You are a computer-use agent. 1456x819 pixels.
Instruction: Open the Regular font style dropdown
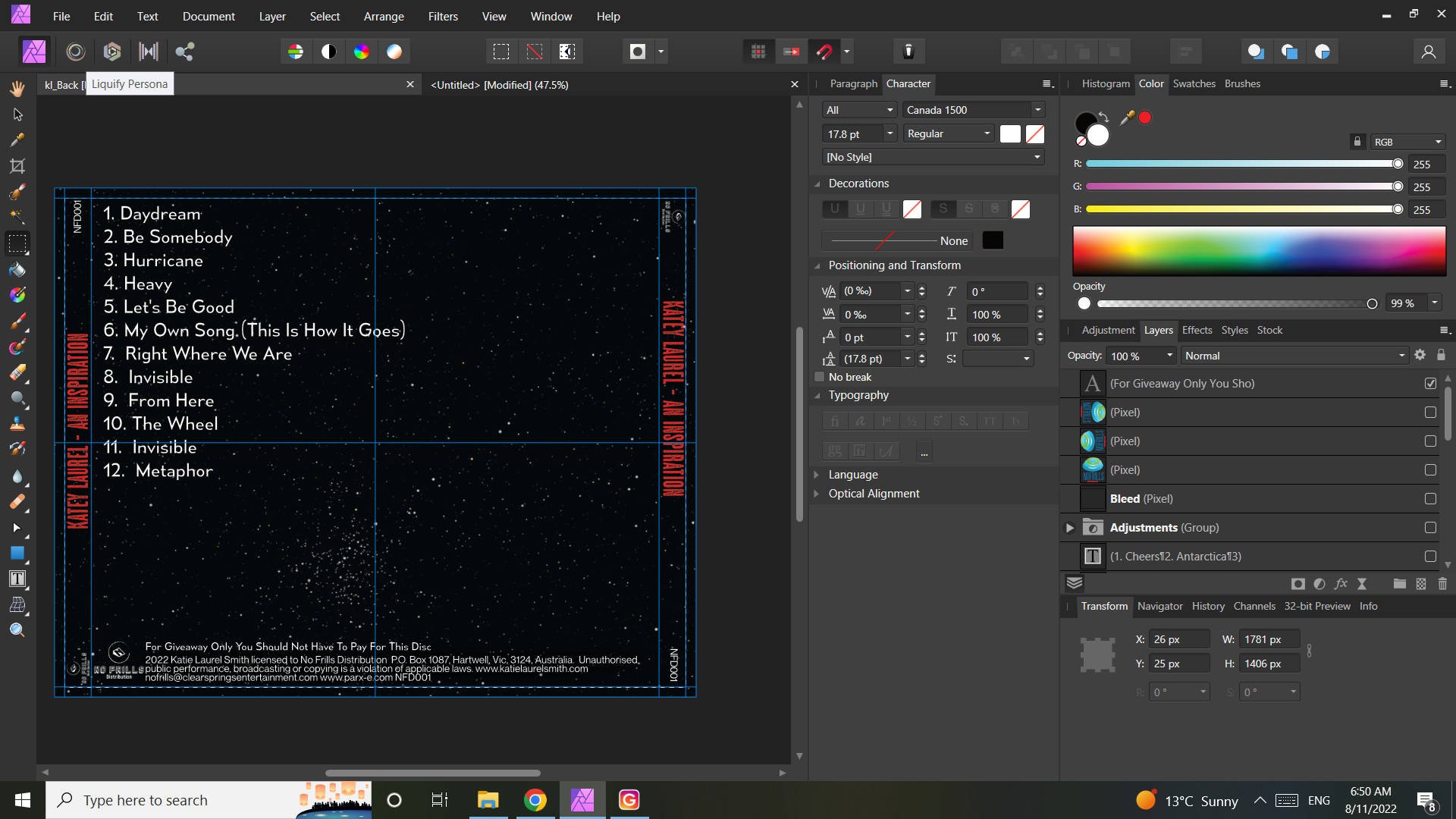[x=949, y=133]
